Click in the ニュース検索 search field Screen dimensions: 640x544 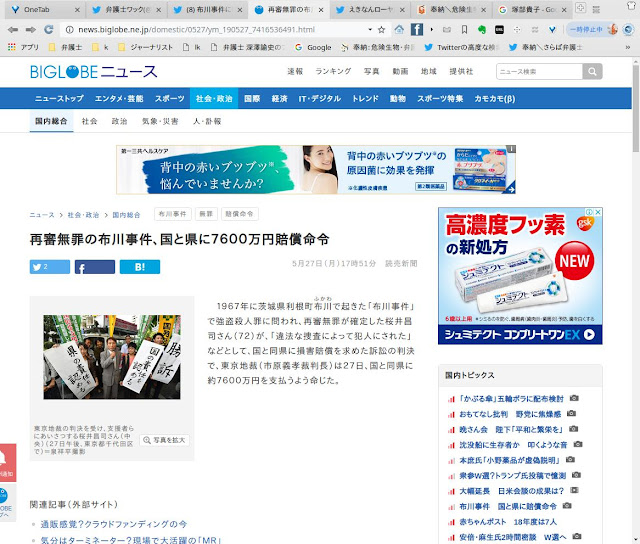(539, 72)
